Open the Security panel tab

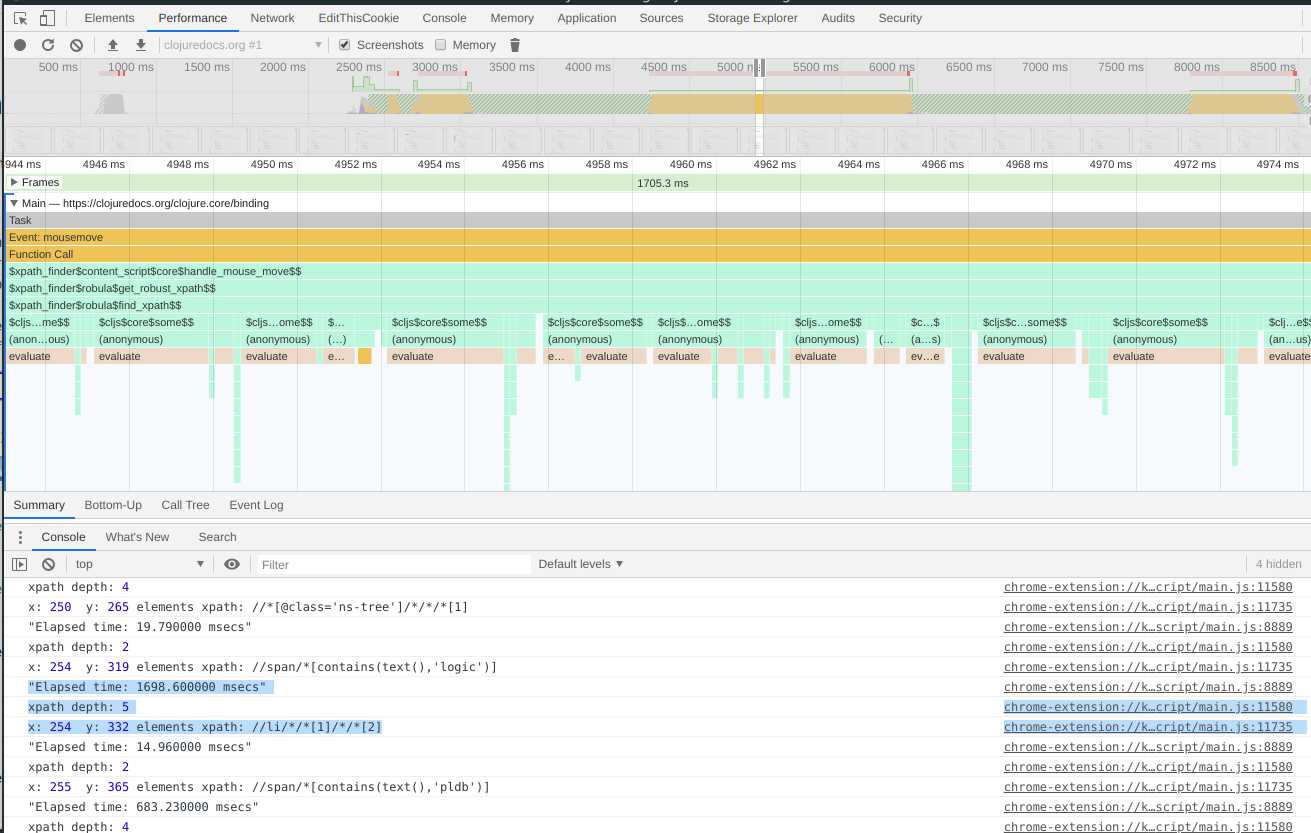[x=900, y=18]
